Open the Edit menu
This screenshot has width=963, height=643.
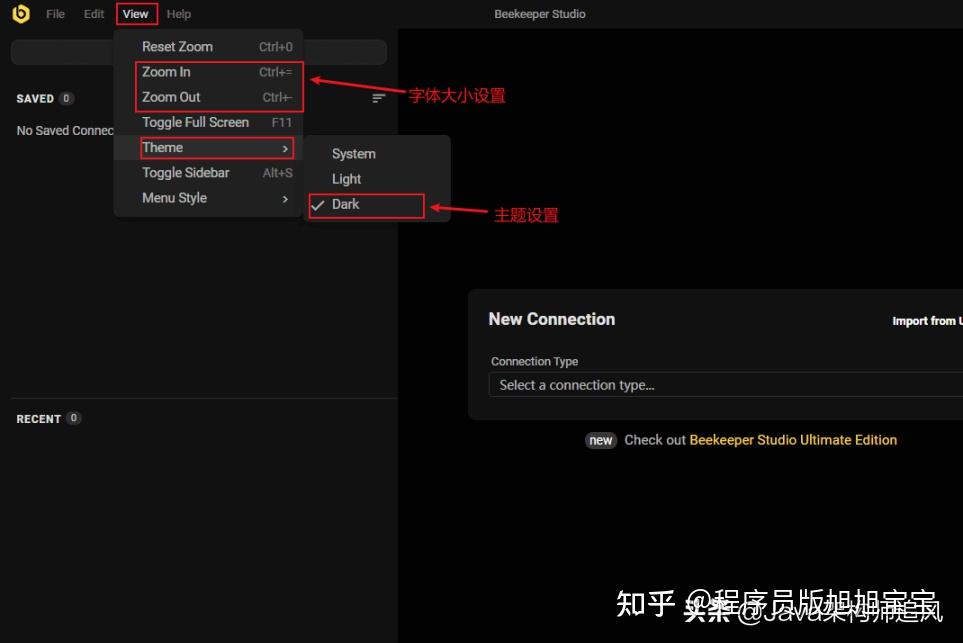coord(94,14)
